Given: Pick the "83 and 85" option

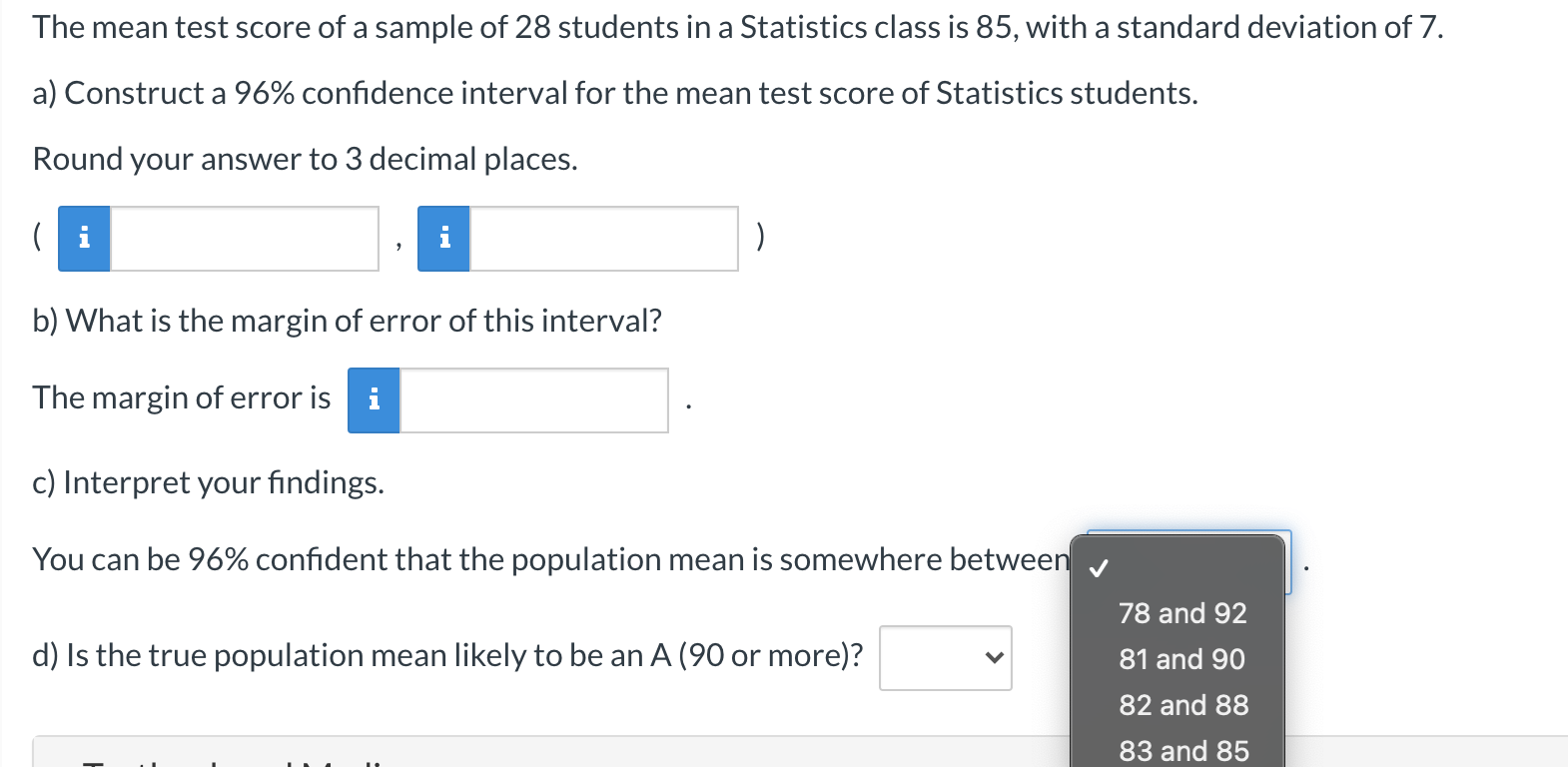Looking at the screenshot, I should [x=1182, y=750].
